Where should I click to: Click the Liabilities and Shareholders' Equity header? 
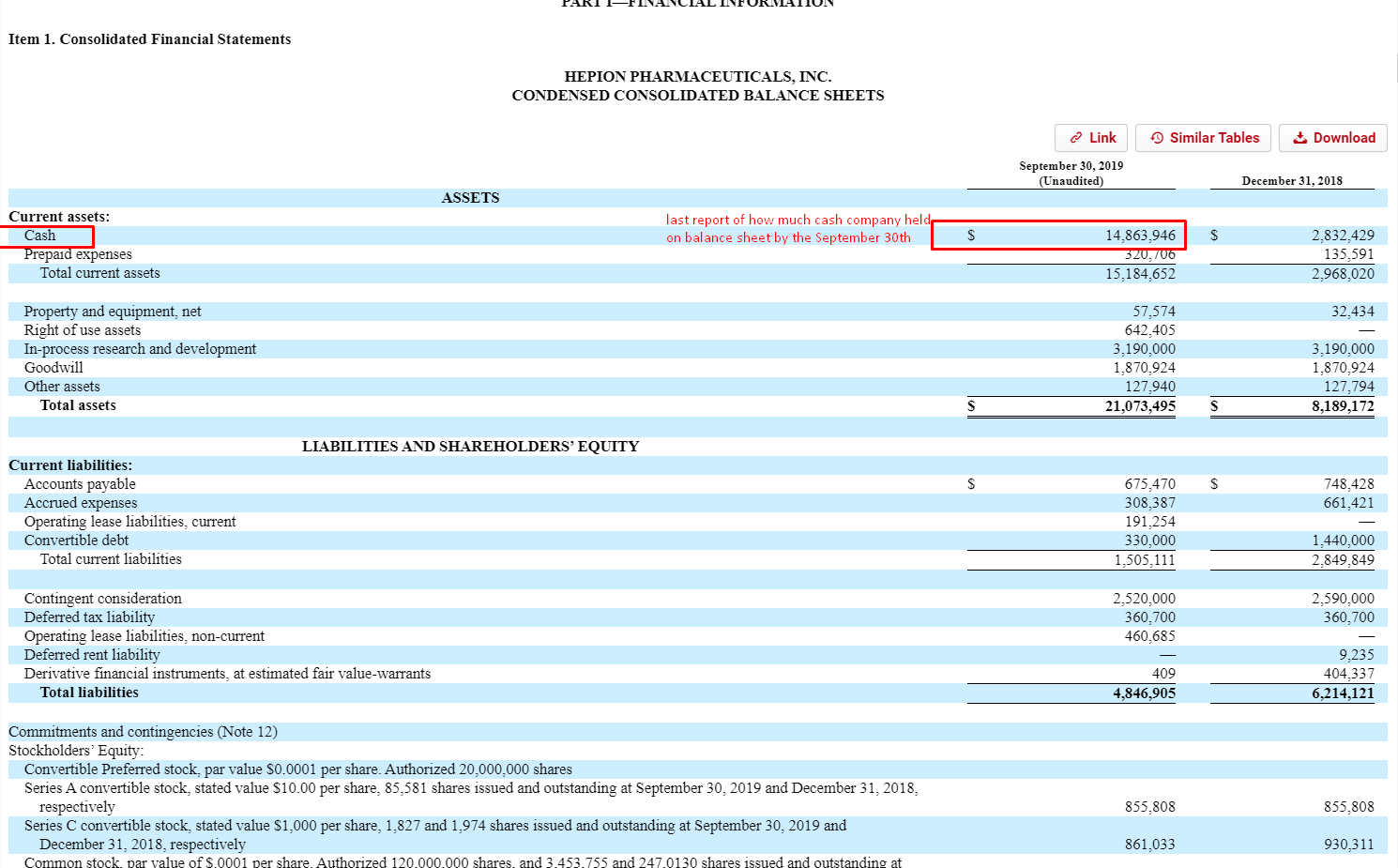470,447
